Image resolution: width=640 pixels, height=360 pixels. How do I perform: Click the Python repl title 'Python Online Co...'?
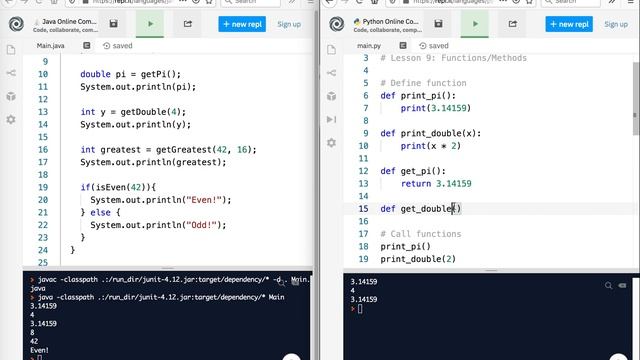tap(390, 21)
